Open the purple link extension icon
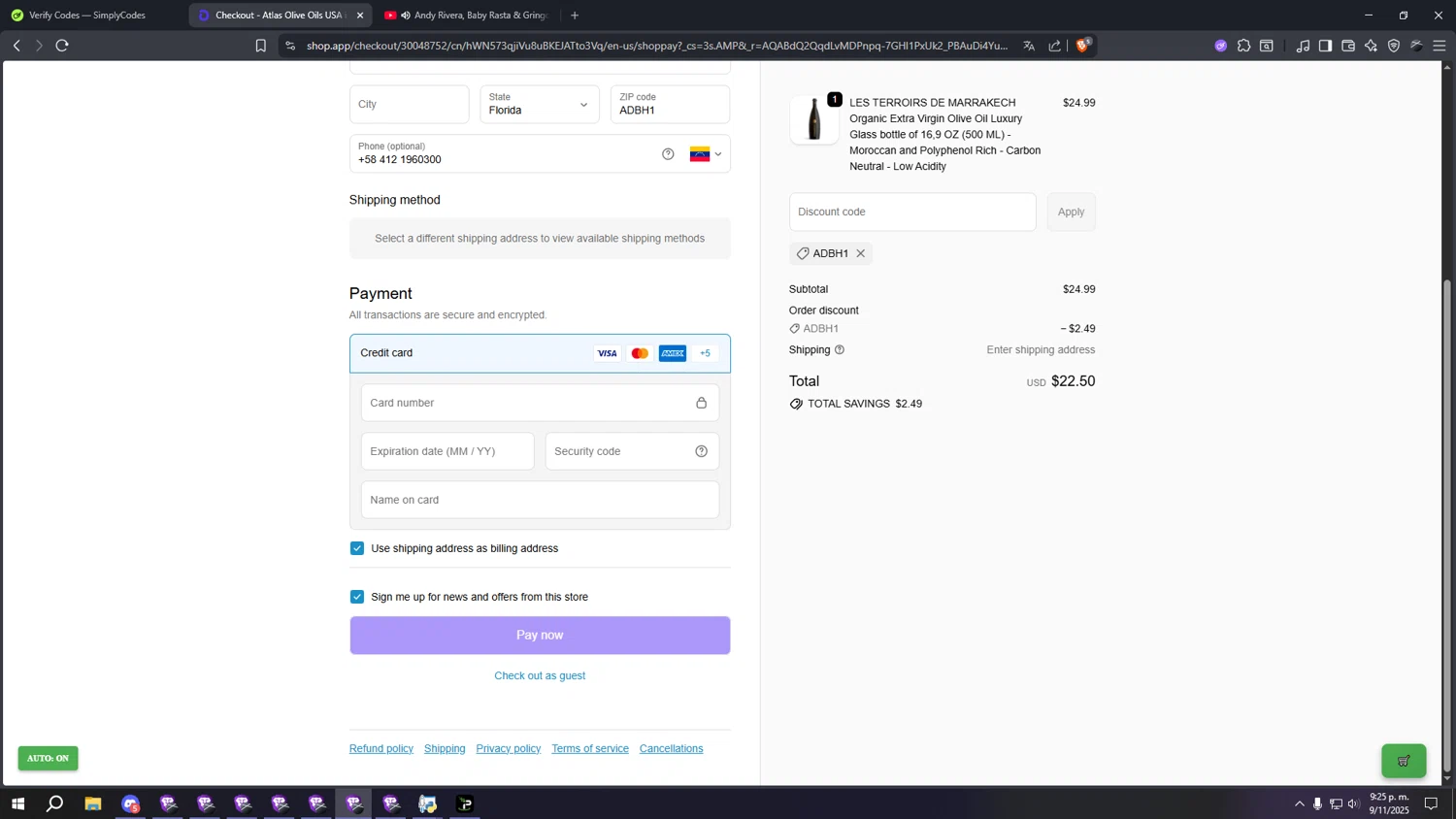Viewport: 1456px width, 819px height. coord(1220,46)
